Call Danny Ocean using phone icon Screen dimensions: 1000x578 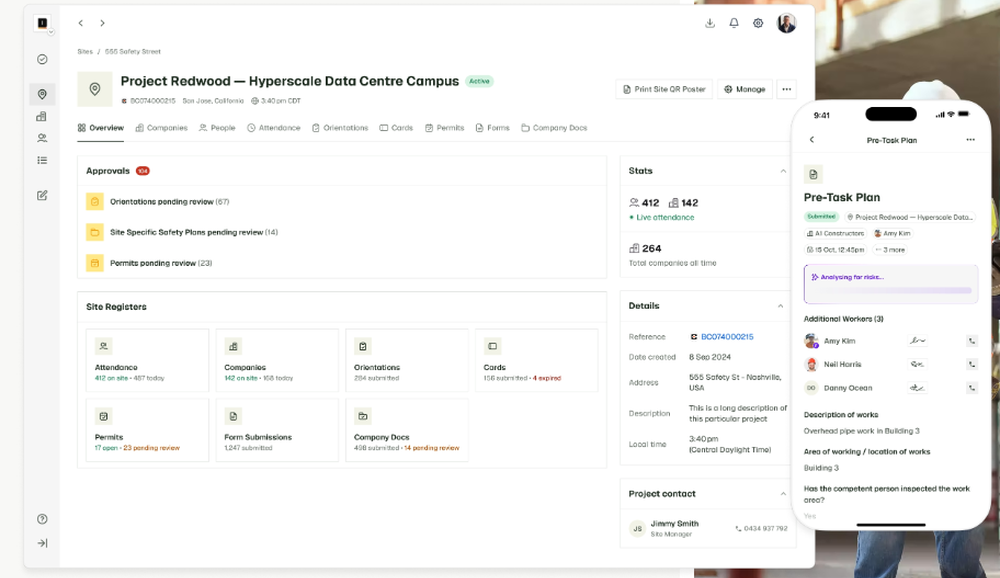pos(971,388)
